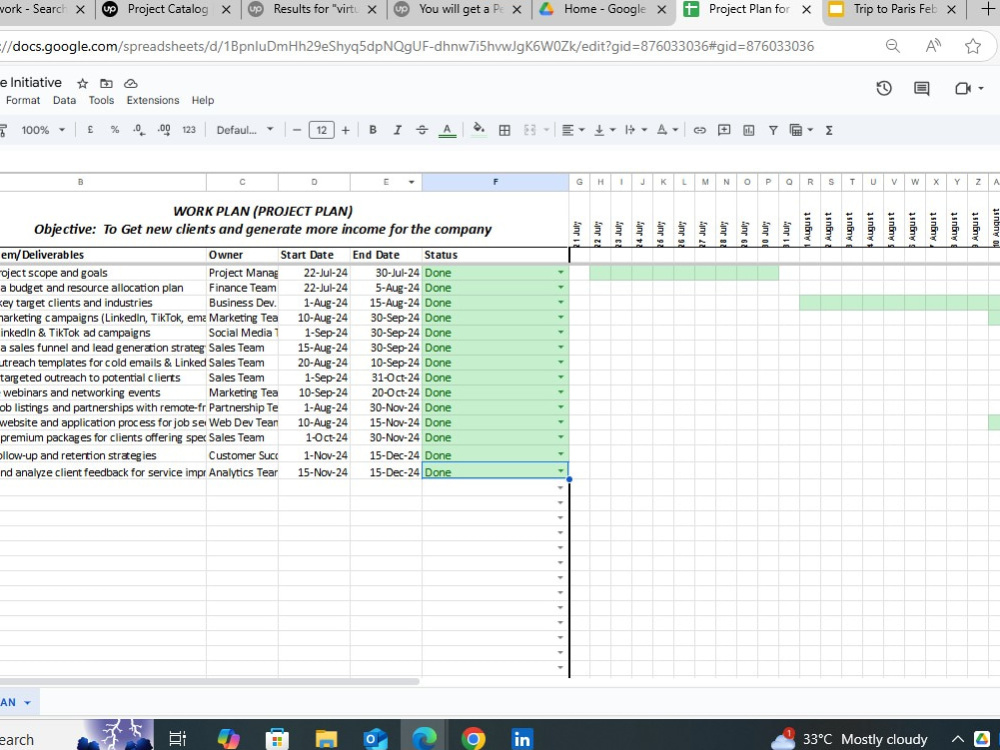The image size is (1000, 750).
Task: Open version history clock icon
Action: pyautogui.click(x=884, y=89)
